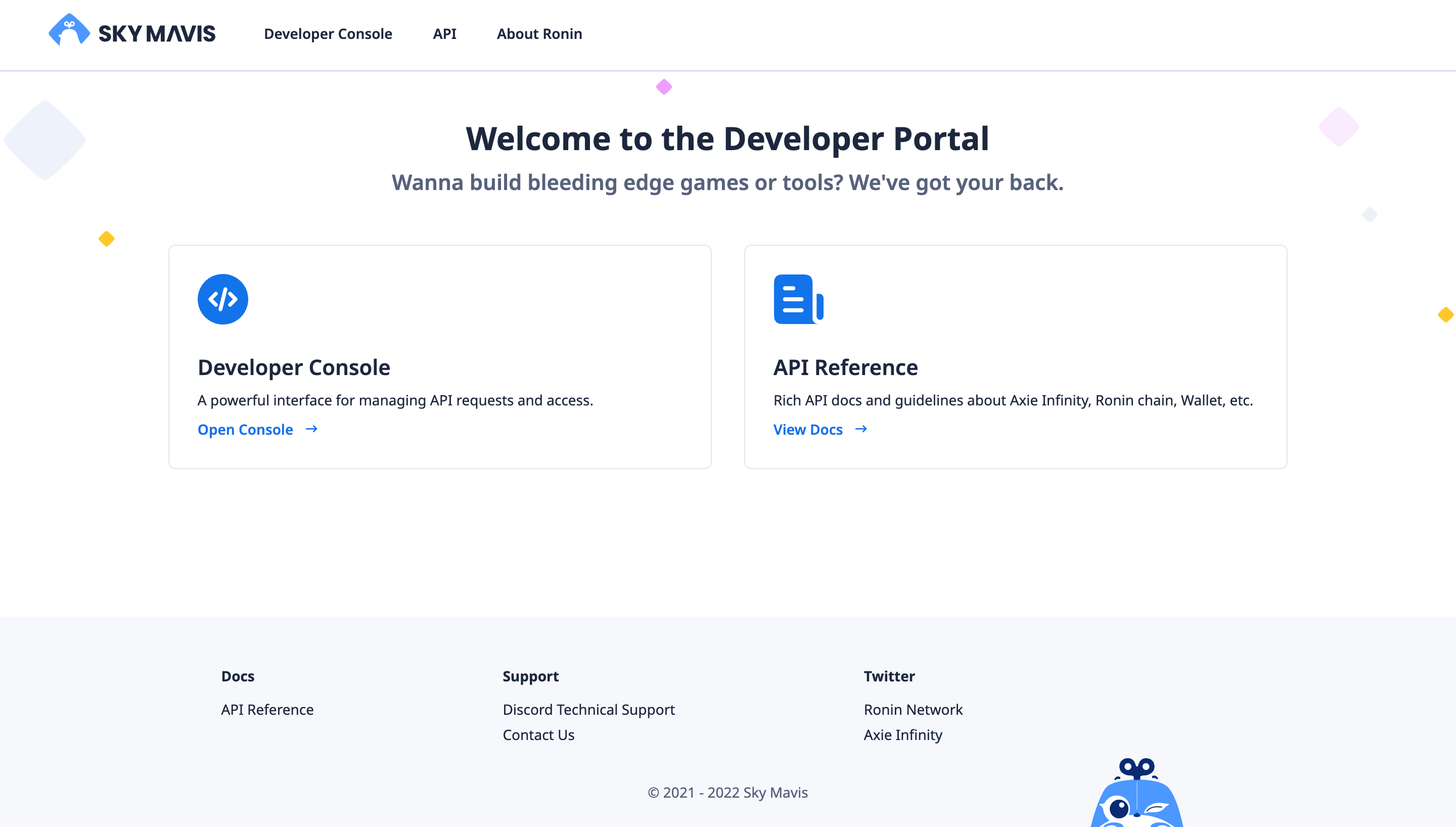Image resolution: width=1456 pixels, height=827 pixels.
Task: Click the arrow next to Open Console
Action: pyautogui.click(x=311, y=429)
